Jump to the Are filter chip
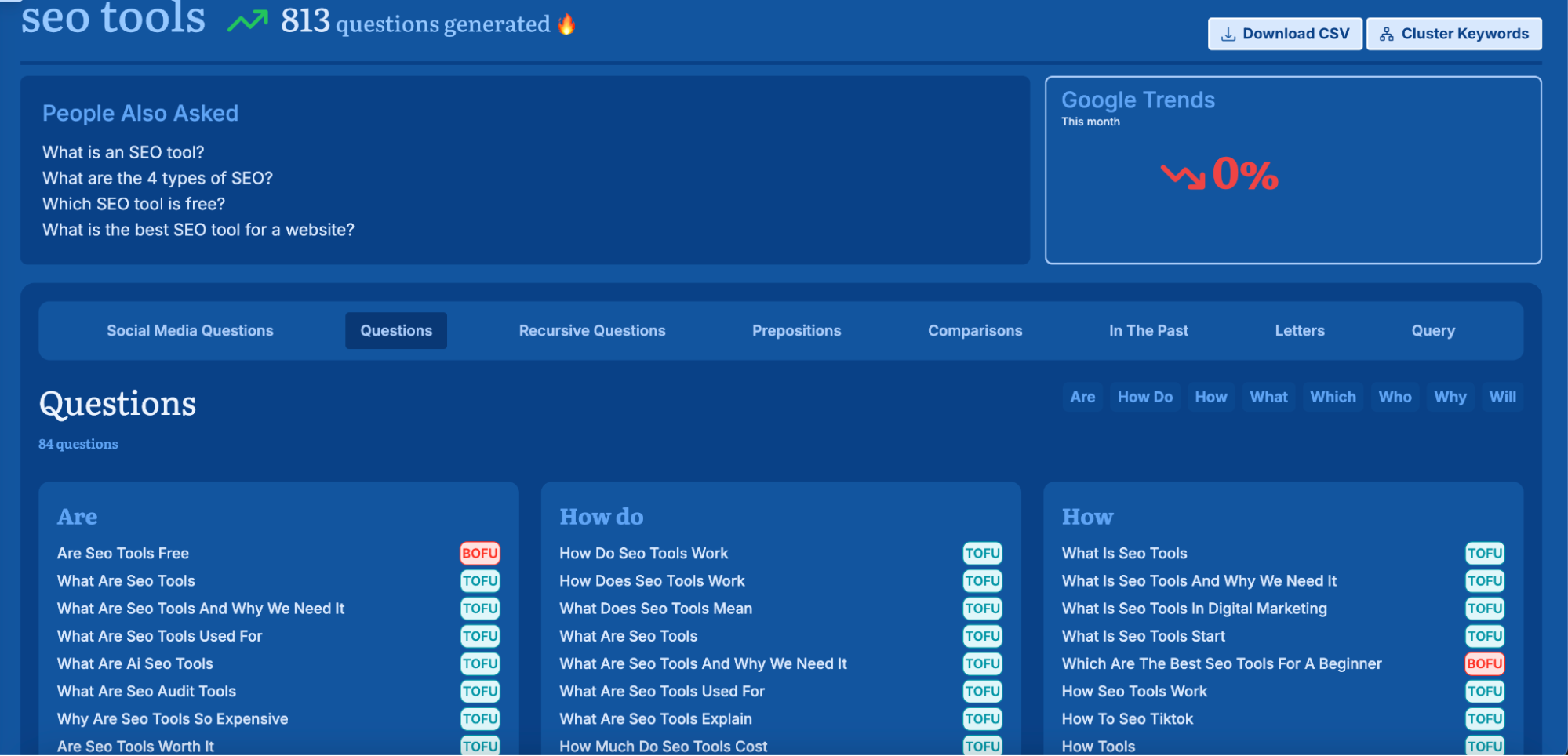 tap(1082, 397)
